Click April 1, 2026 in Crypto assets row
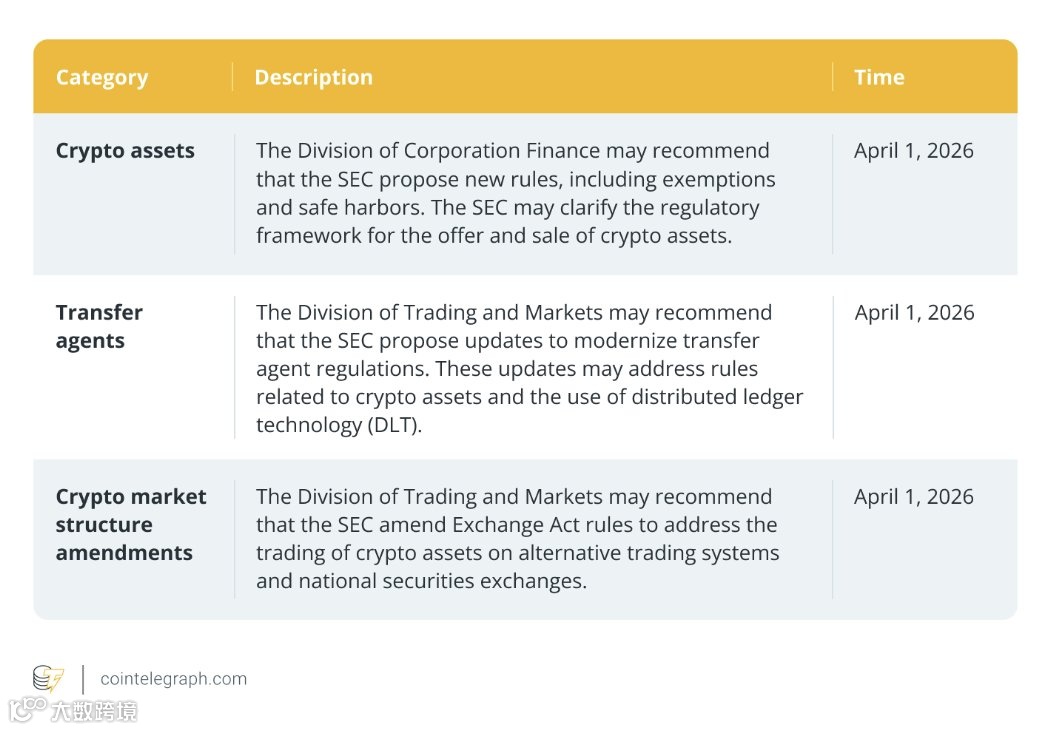The width and height of the screenshot is (1052, 730). (x=913, y=151)
